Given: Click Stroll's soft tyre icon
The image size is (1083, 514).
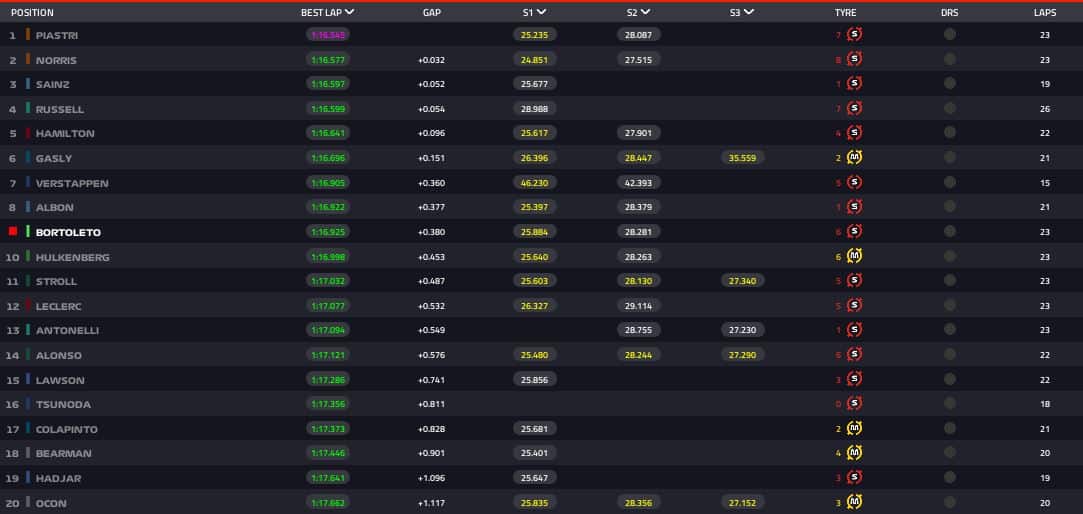Looking at the screenshot, I should [x=854, y=280].
